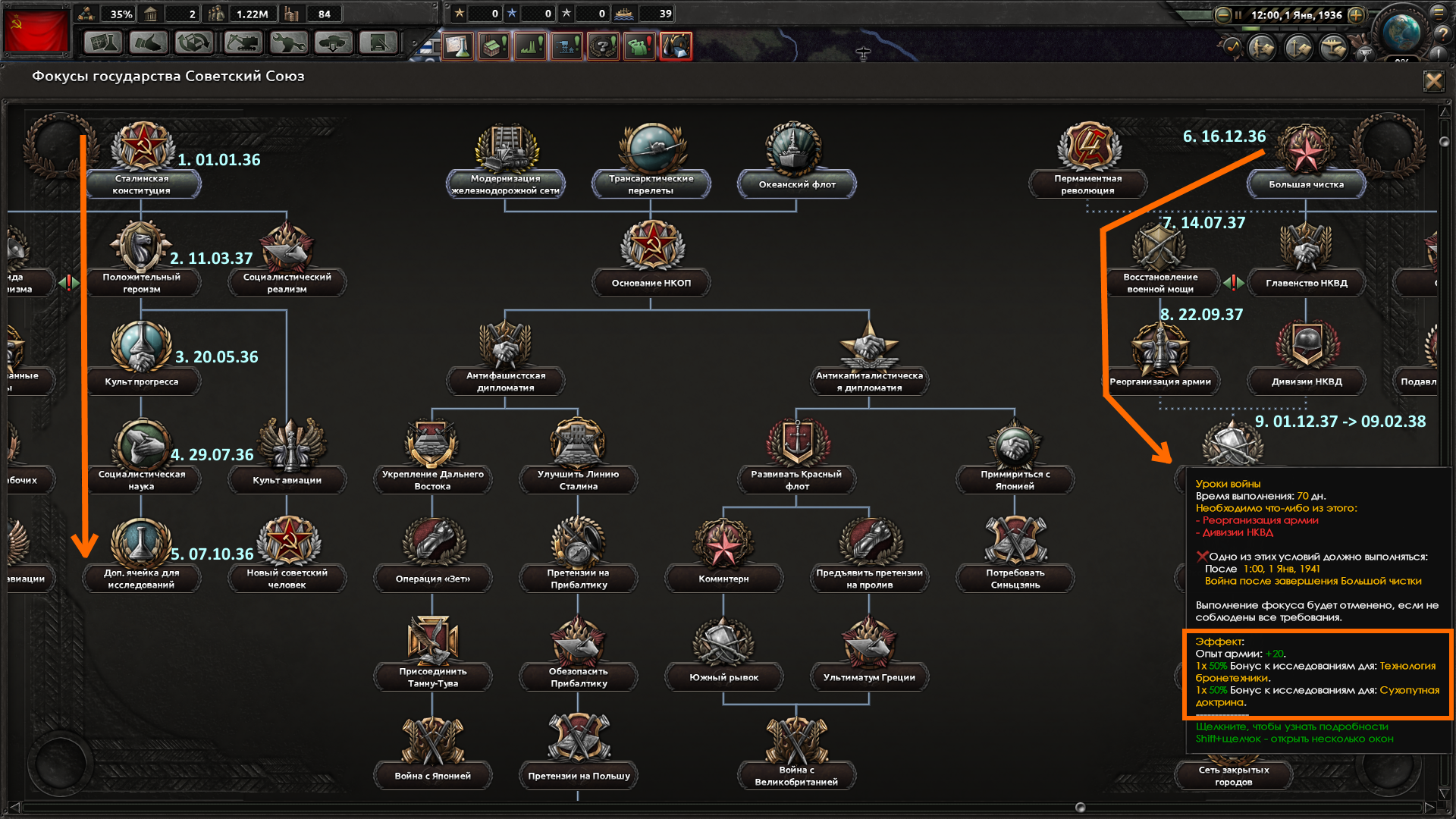Close the Soviet focus tree window
The width and height of the screenshot is (1456, 819).
tap(1433, 80)
